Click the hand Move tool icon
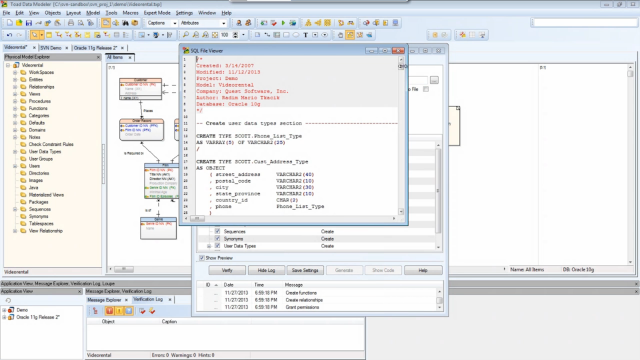 340,35
